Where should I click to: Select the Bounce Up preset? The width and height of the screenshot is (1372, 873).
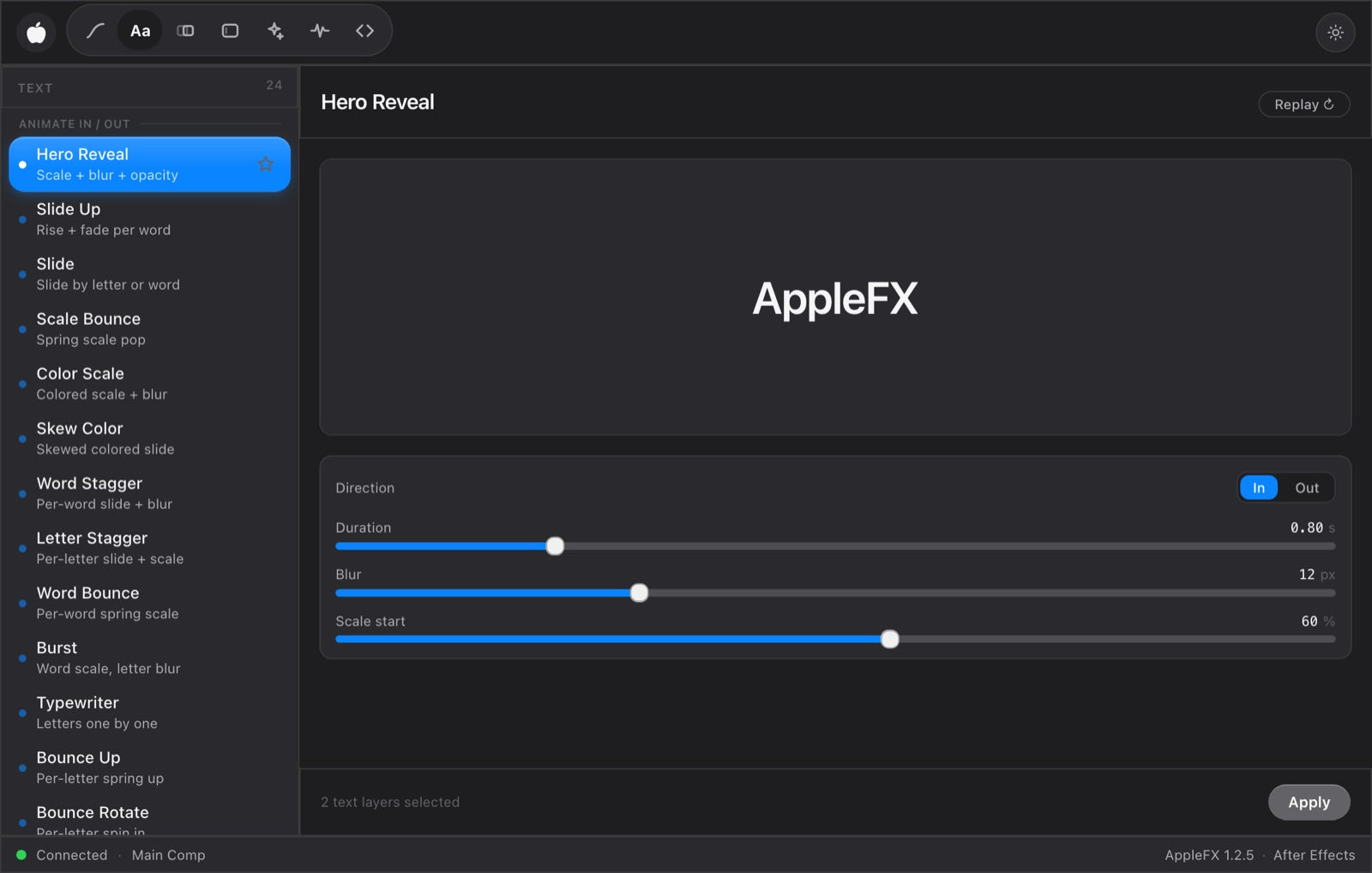[149, 768]
